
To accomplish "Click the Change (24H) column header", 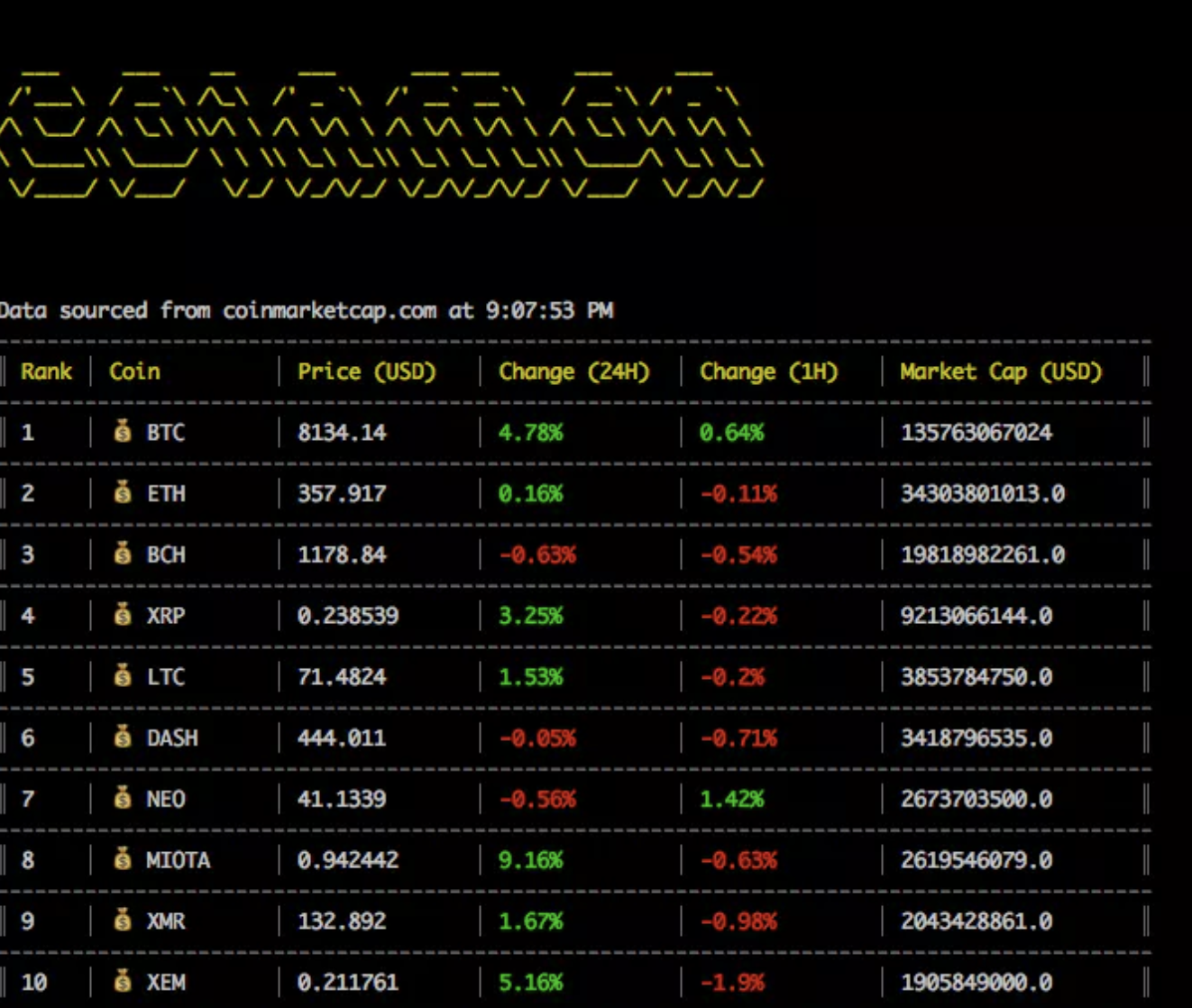I will pos(574,371).
